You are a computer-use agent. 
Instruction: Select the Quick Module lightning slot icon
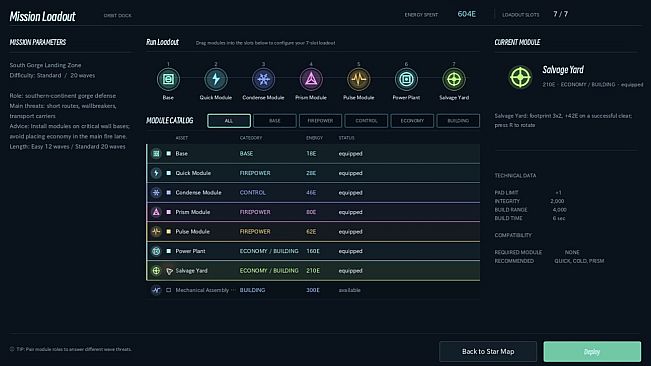[x=216, y=79]
